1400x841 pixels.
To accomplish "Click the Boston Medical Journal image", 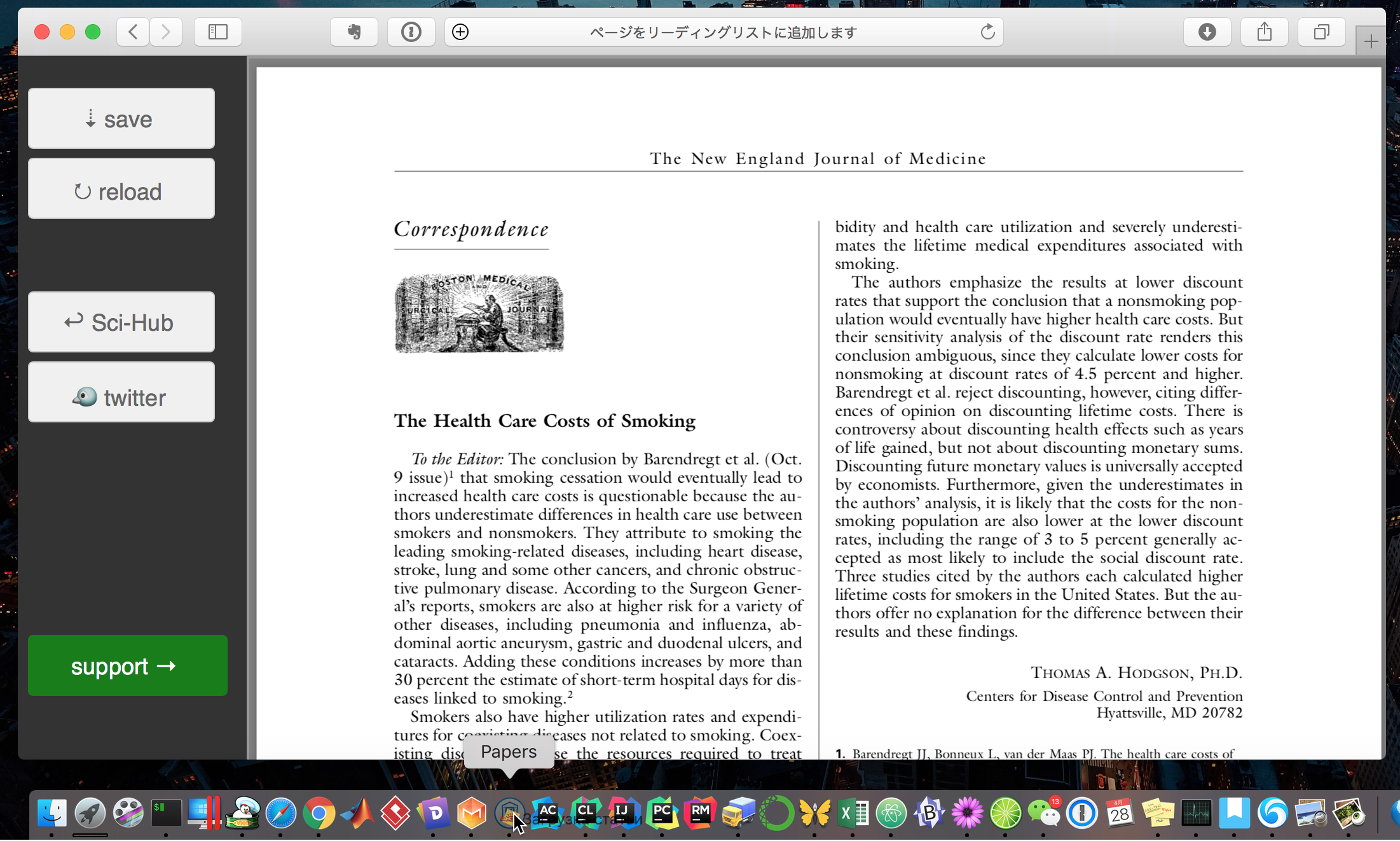I will [479, 314].
